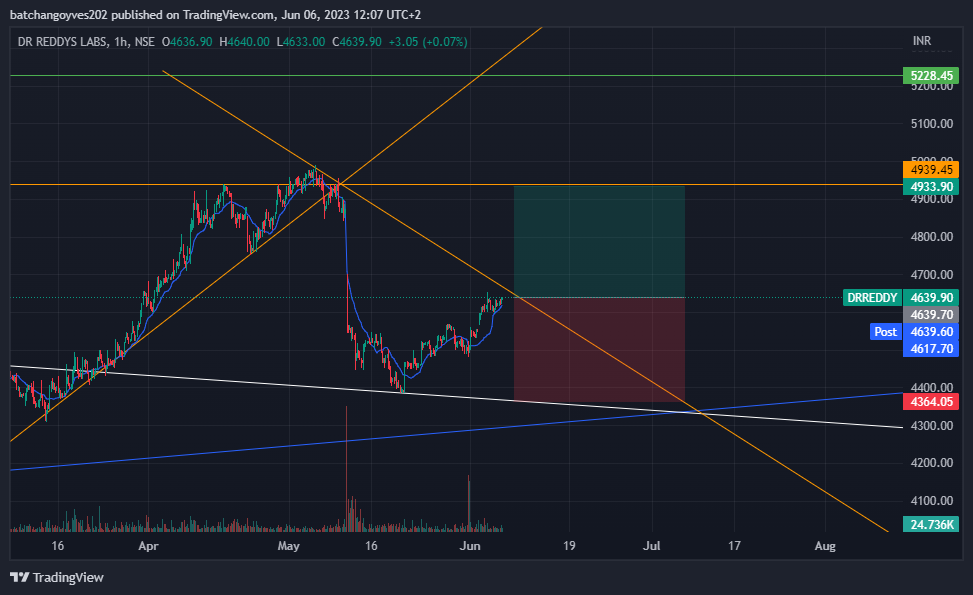
Task: Click the red 4364.05 stop price label
Action: coord(931,401)
